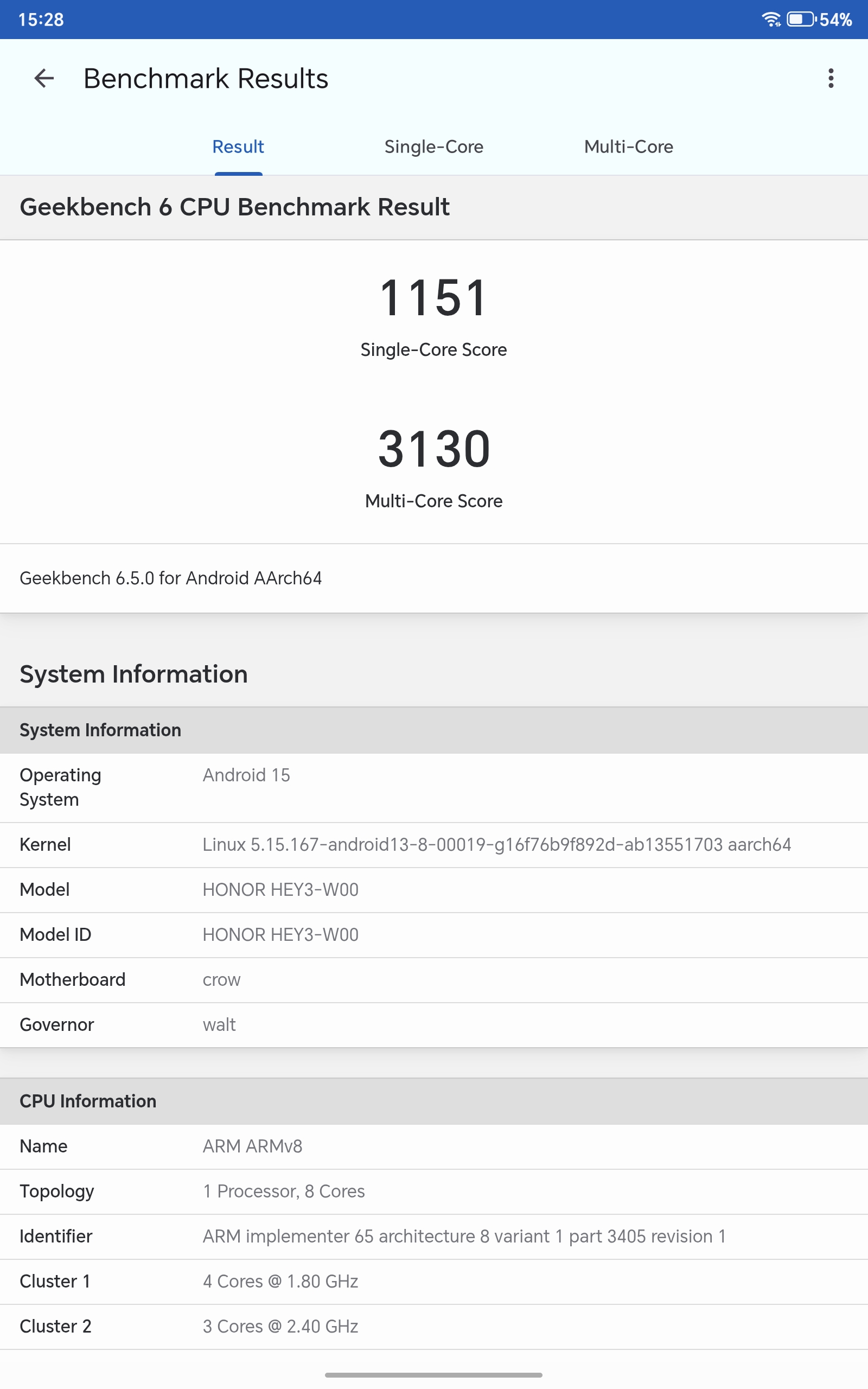Switch to the Single-Core tab
The height and width of the screenshot is (1389, 868).
pos(433,147)
